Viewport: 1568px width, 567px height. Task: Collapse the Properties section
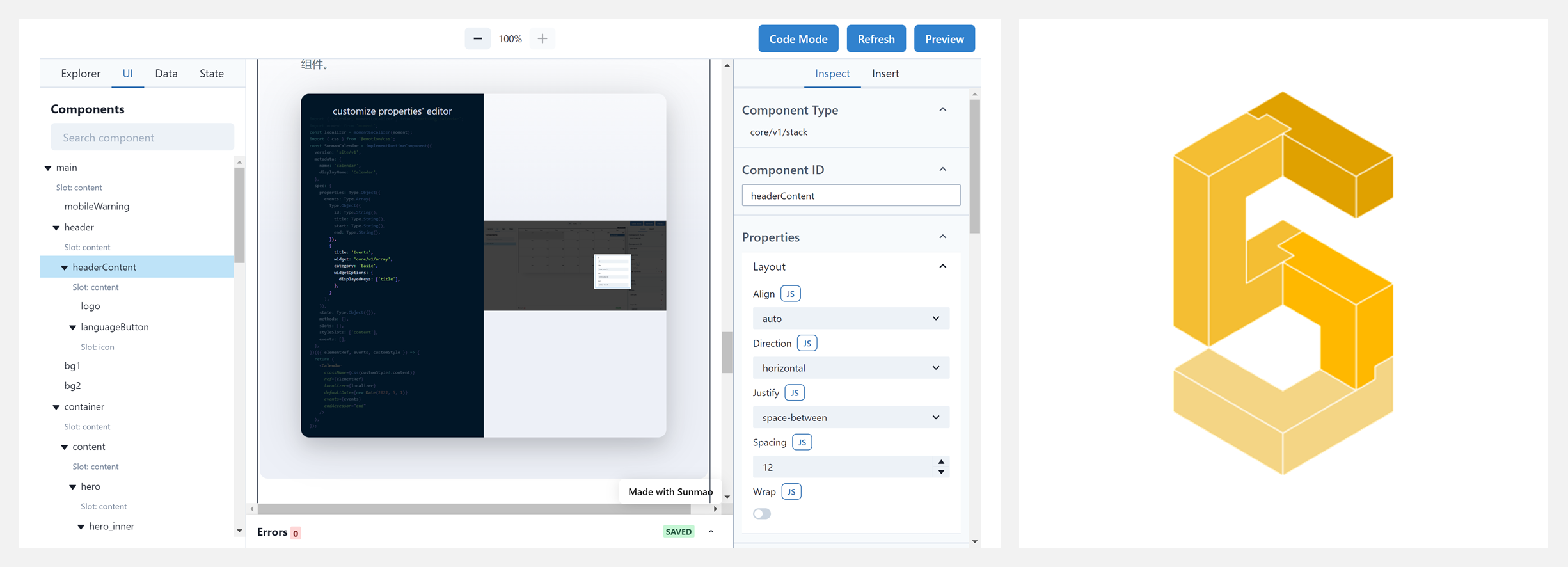(x=942, y=237)
